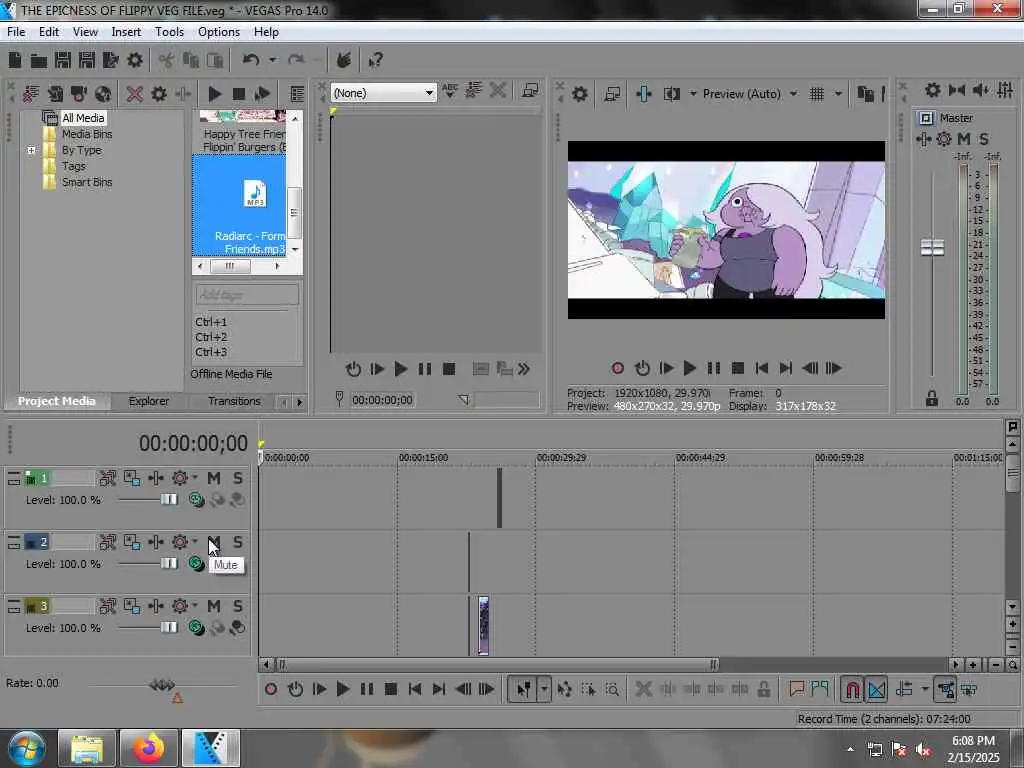Select the Tags folder in media tree
The width and height of the screenshot is (1024, 768).
(x=73, y=166)
